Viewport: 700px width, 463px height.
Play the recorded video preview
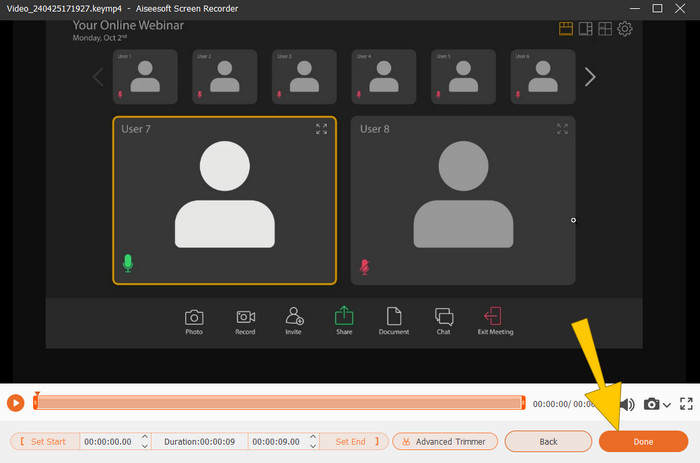tap(16, 403)
